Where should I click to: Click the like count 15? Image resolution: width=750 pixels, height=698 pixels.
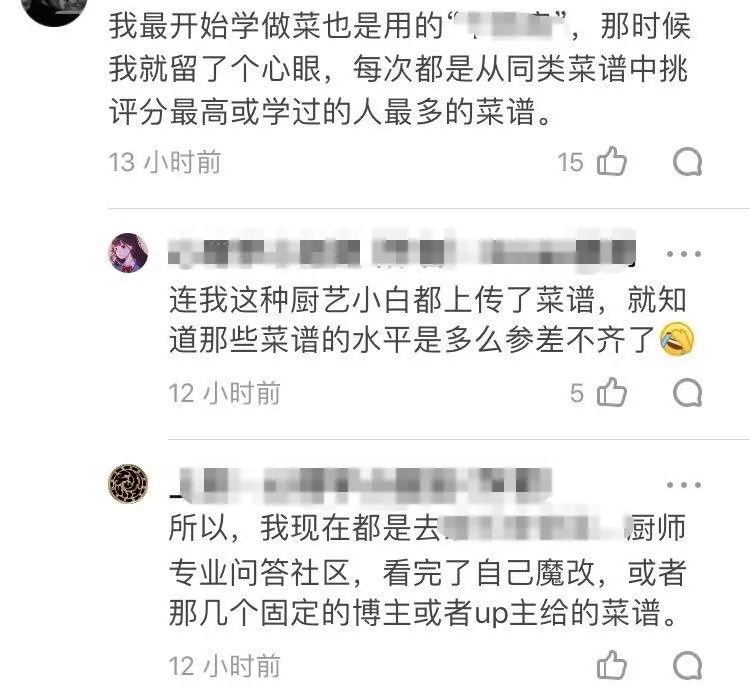571,162
